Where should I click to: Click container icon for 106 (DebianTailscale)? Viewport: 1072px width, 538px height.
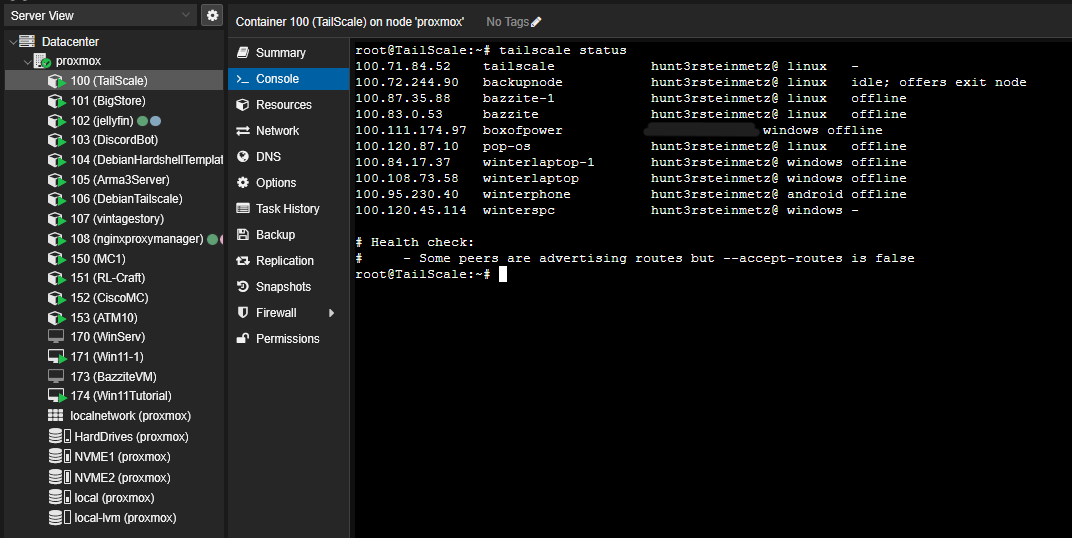tap(57, 200)
